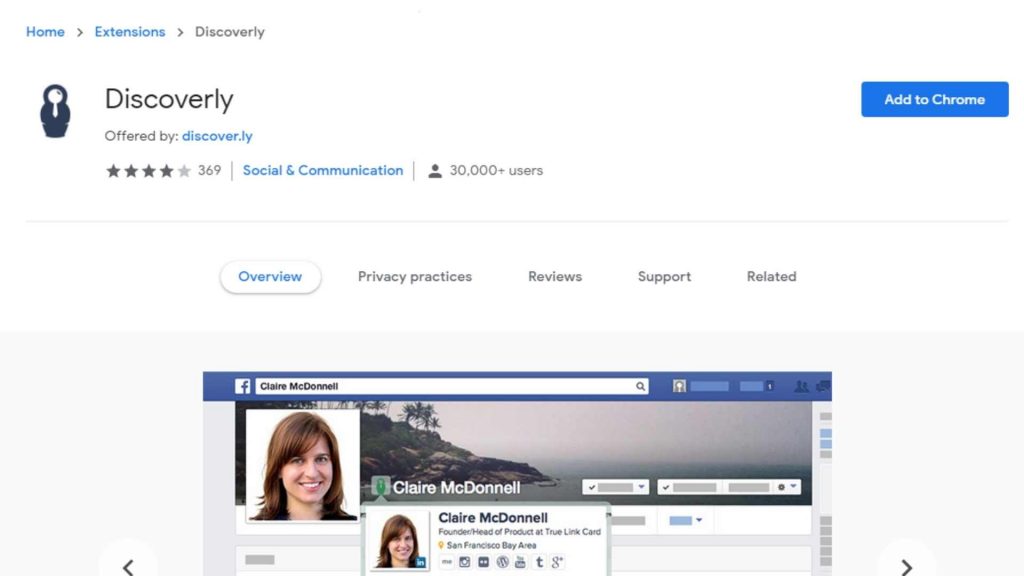This screenshot has width=1024, height=576.
Task: Click the checkmark on the Following button
Action: 665,487
